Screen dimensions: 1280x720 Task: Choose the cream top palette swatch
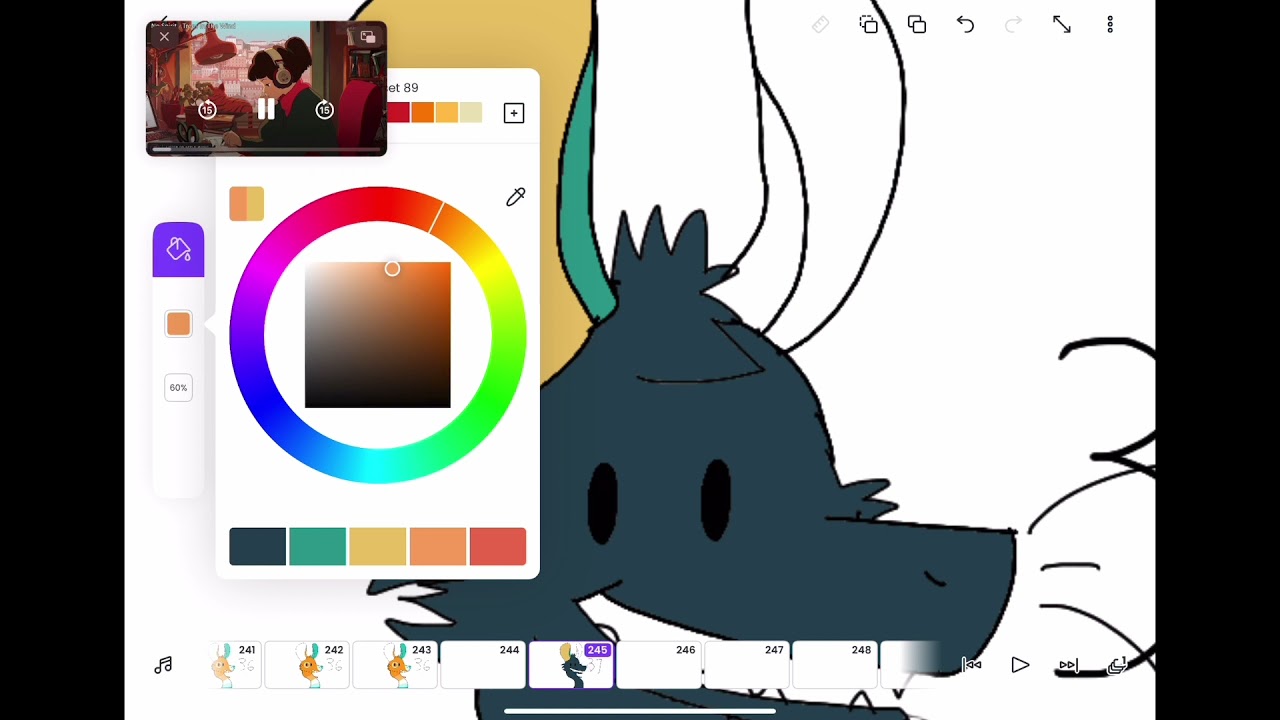coord(470,113)
